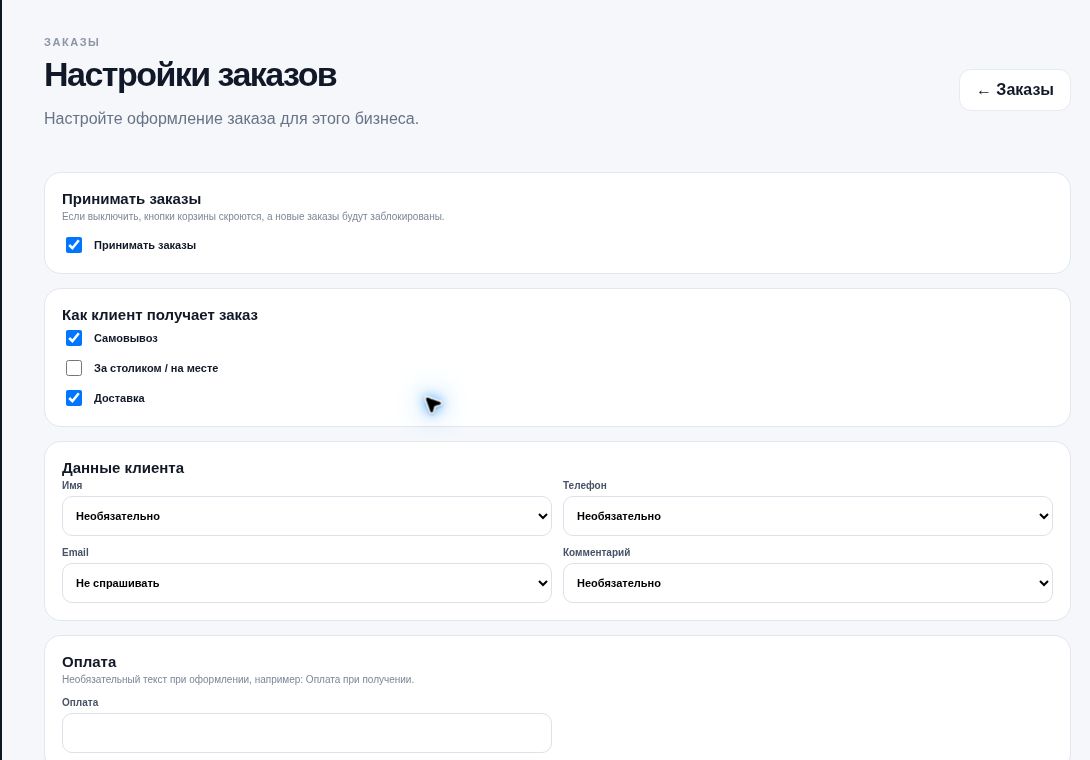The height and width of the screenshot is (760, 1090).
Task: Go back via the ← Заказы button
Action: point(1014,90)
